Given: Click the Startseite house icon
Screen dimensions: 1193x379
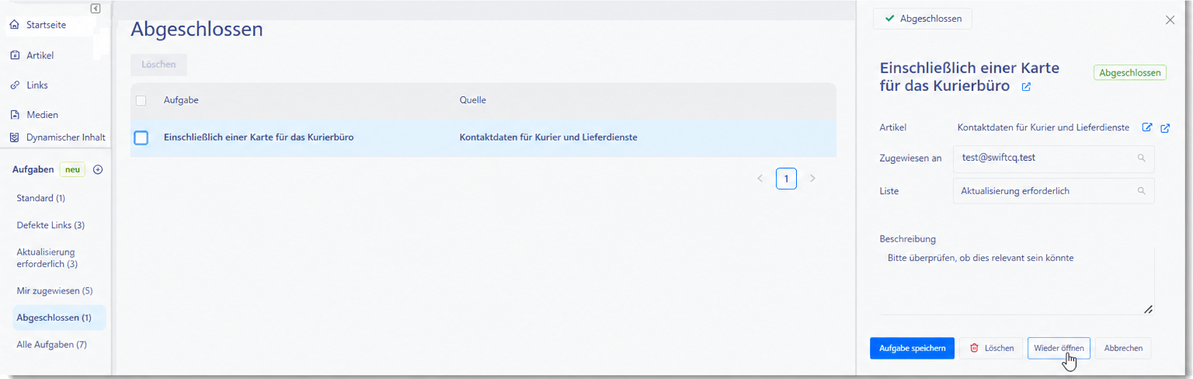Looking at the screenshot, I should (14, 25).
